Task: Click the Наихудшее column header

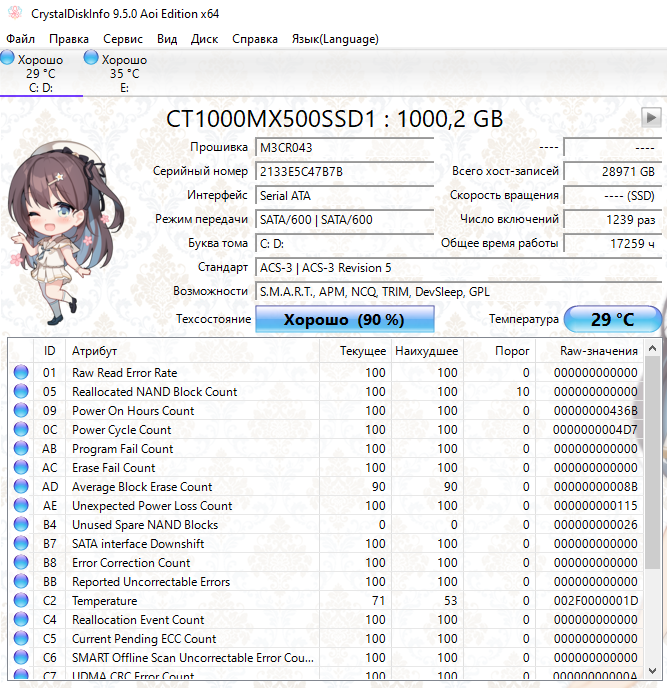Action: [x=427, y=351]
